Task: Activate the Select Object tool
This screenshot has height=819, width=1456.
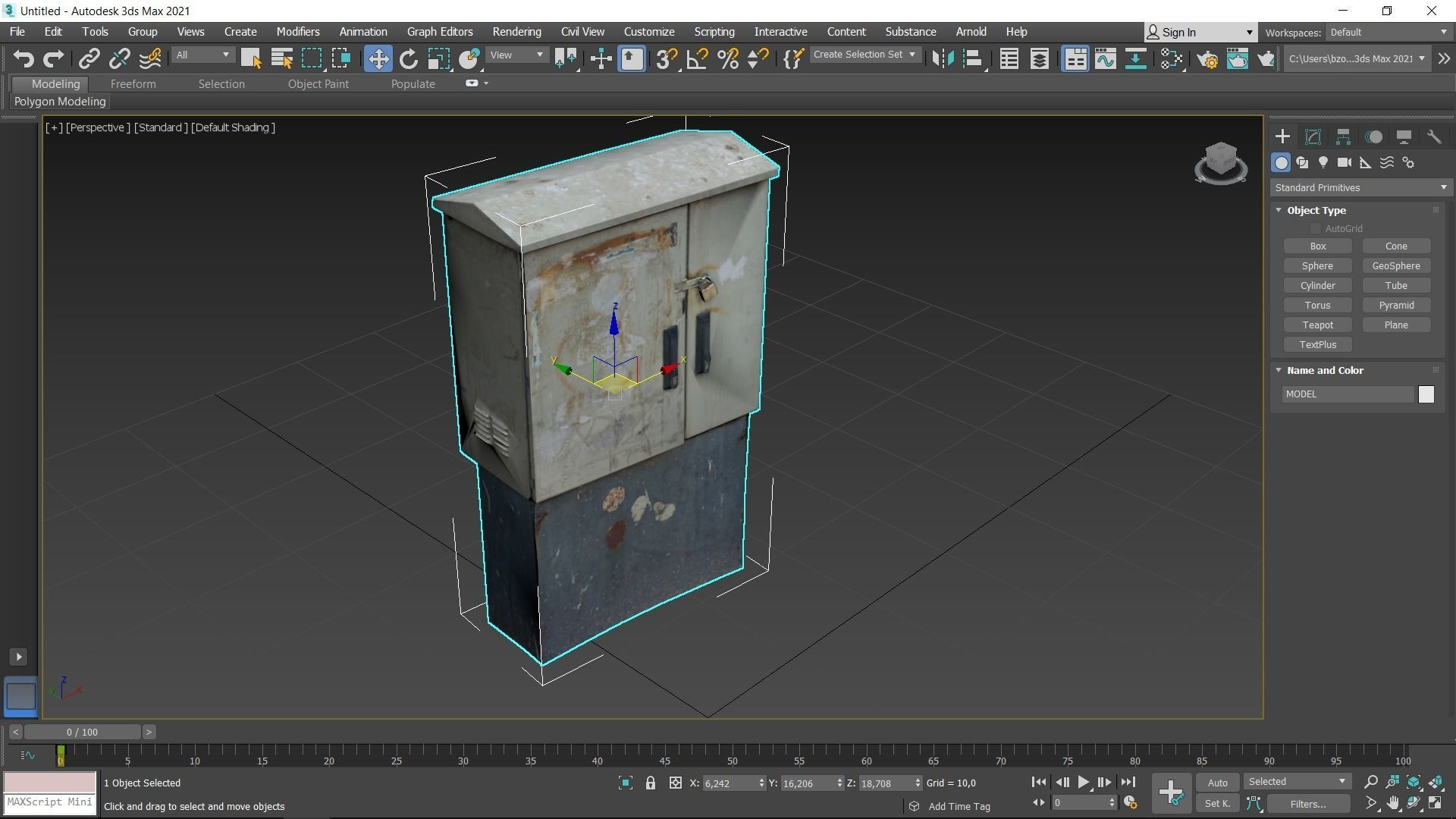Action: click(x=251, y=58)
